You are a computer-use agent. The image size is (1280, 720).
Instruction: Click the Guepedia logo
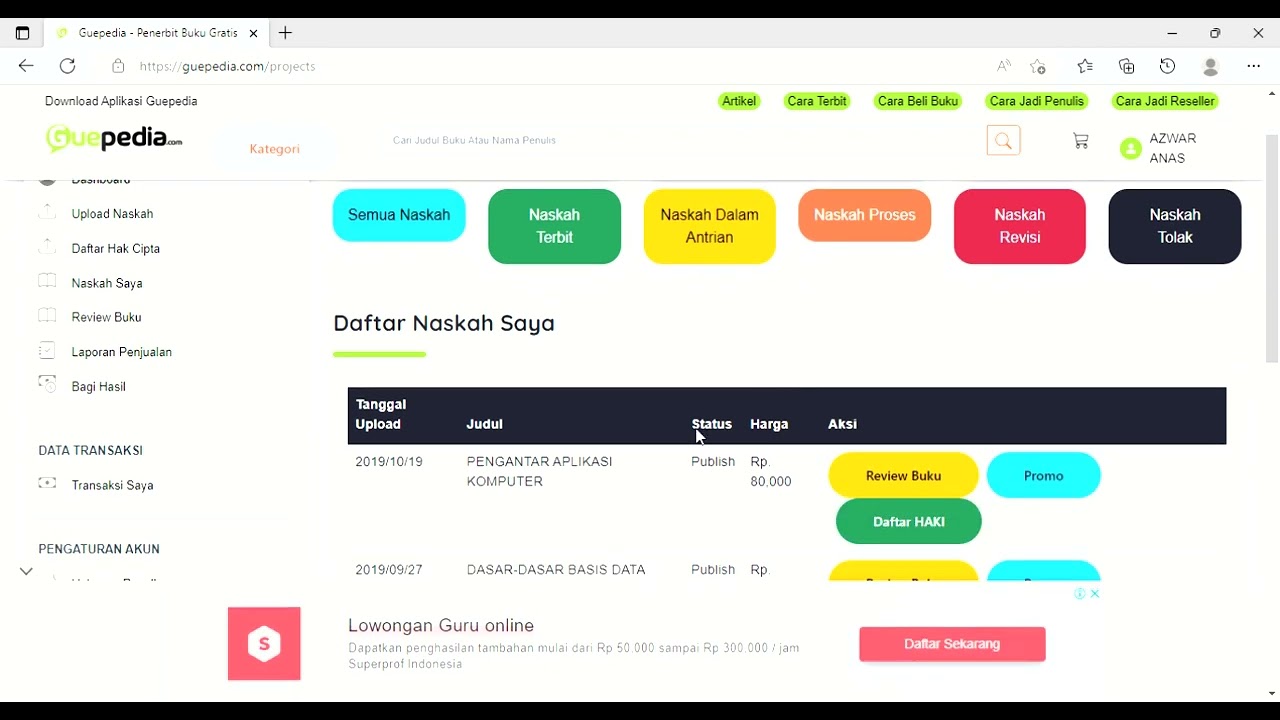pos(114,138)
